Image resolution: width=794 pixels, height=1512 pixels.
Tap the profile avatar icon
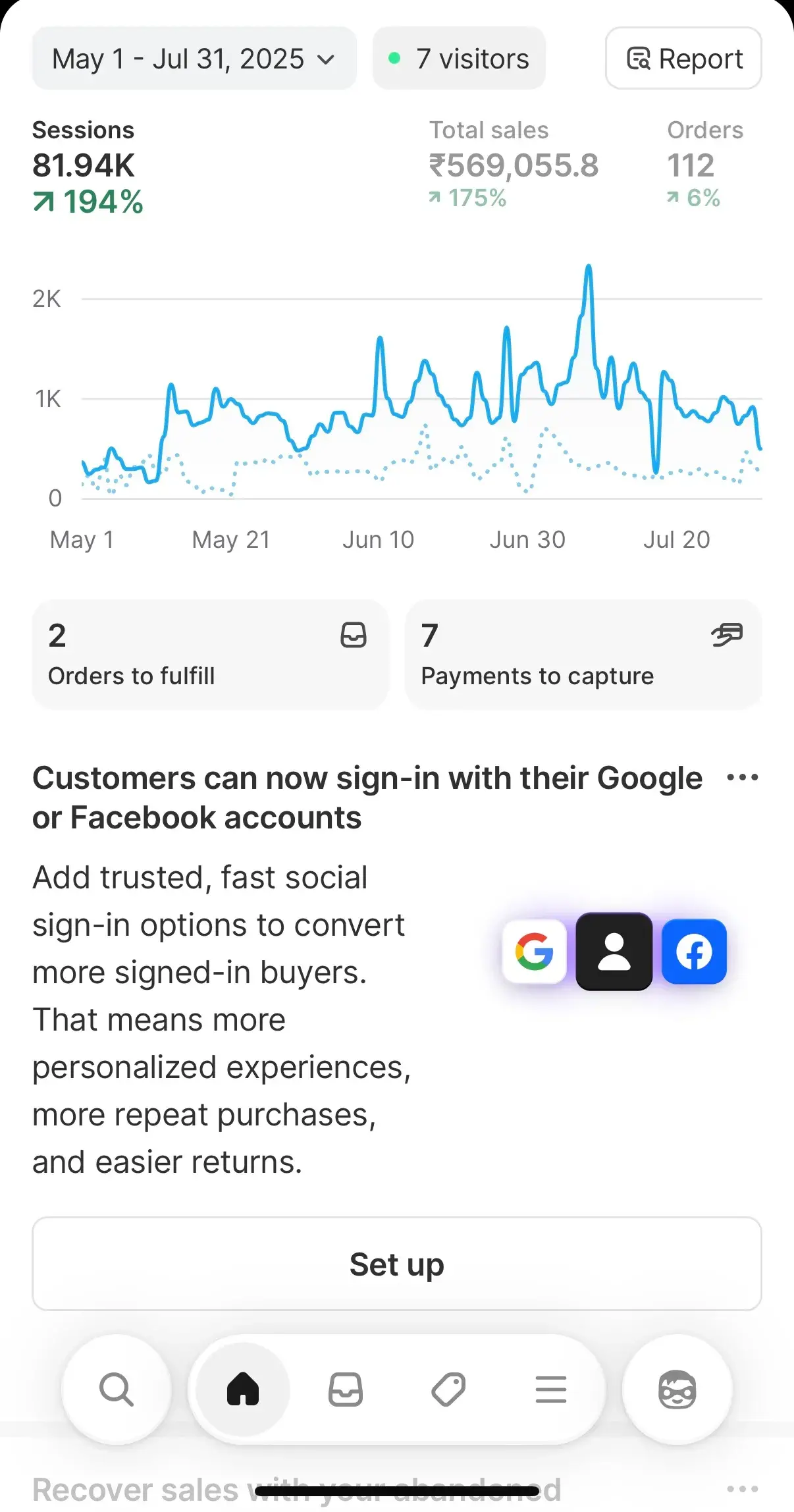coord(677,1390)
